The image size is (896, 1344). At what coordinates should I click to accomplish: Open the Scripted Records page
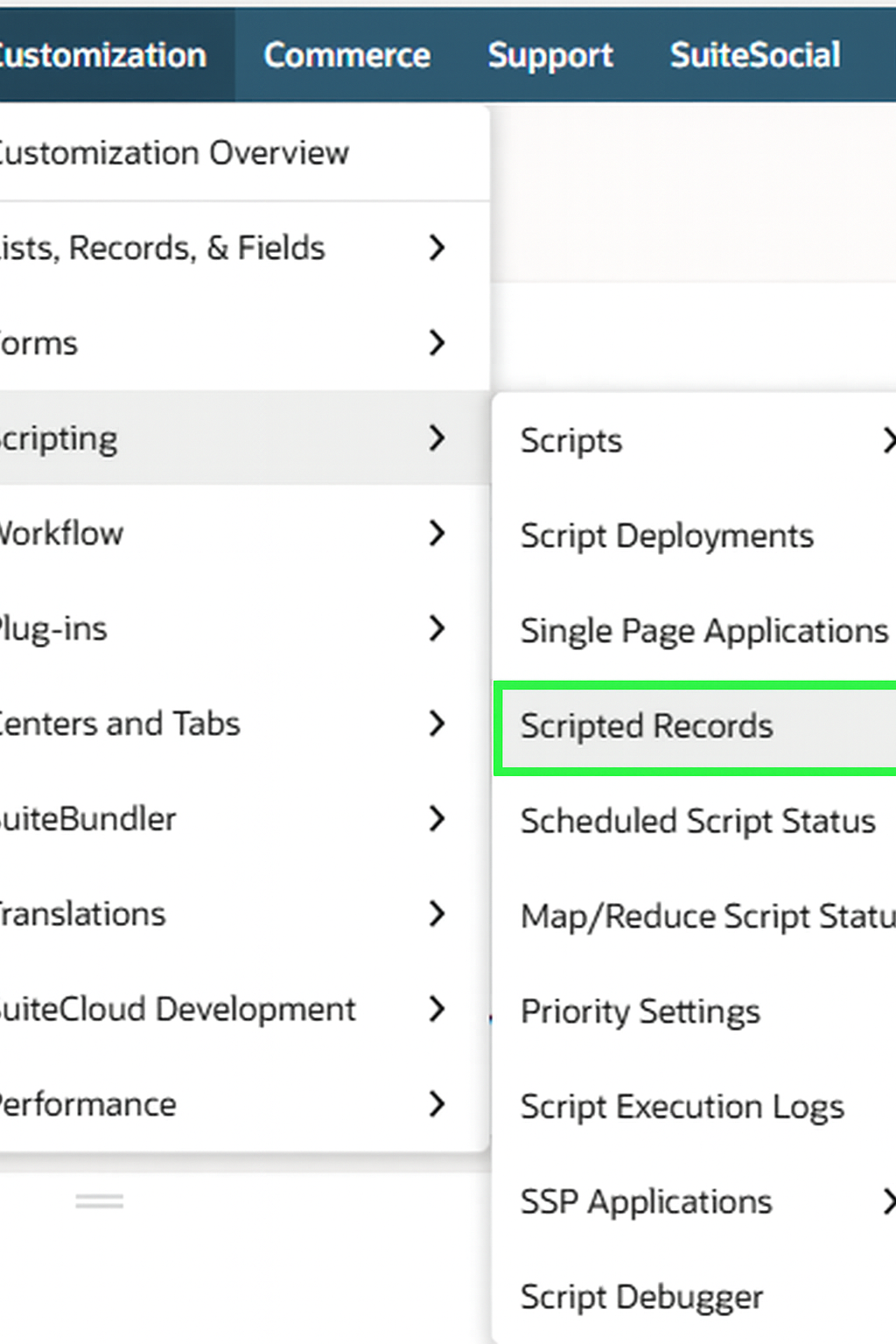(x=647, y=725)
